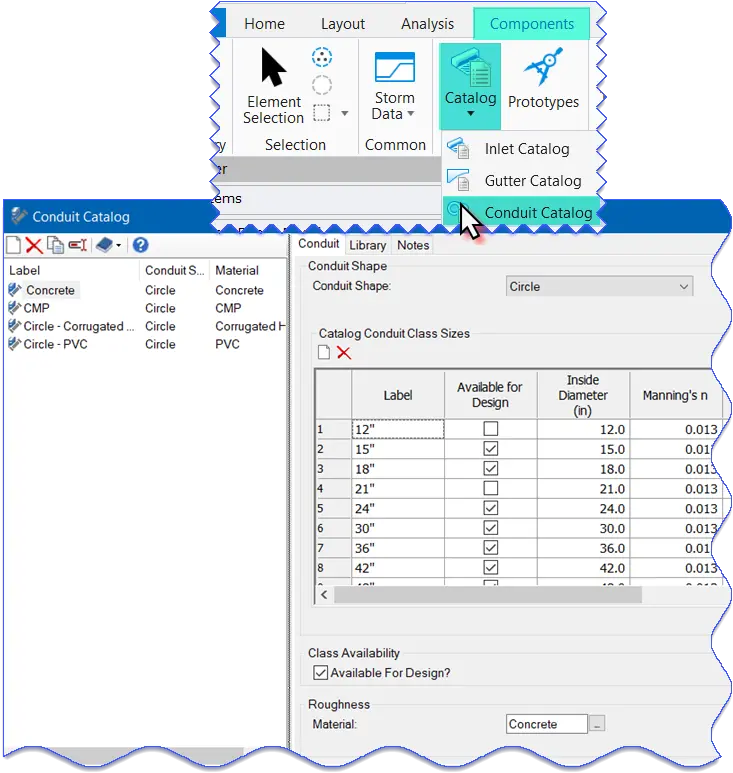Rename the selected catalog entry
Viewport: 733px width, 773px height.
point(77,245)
